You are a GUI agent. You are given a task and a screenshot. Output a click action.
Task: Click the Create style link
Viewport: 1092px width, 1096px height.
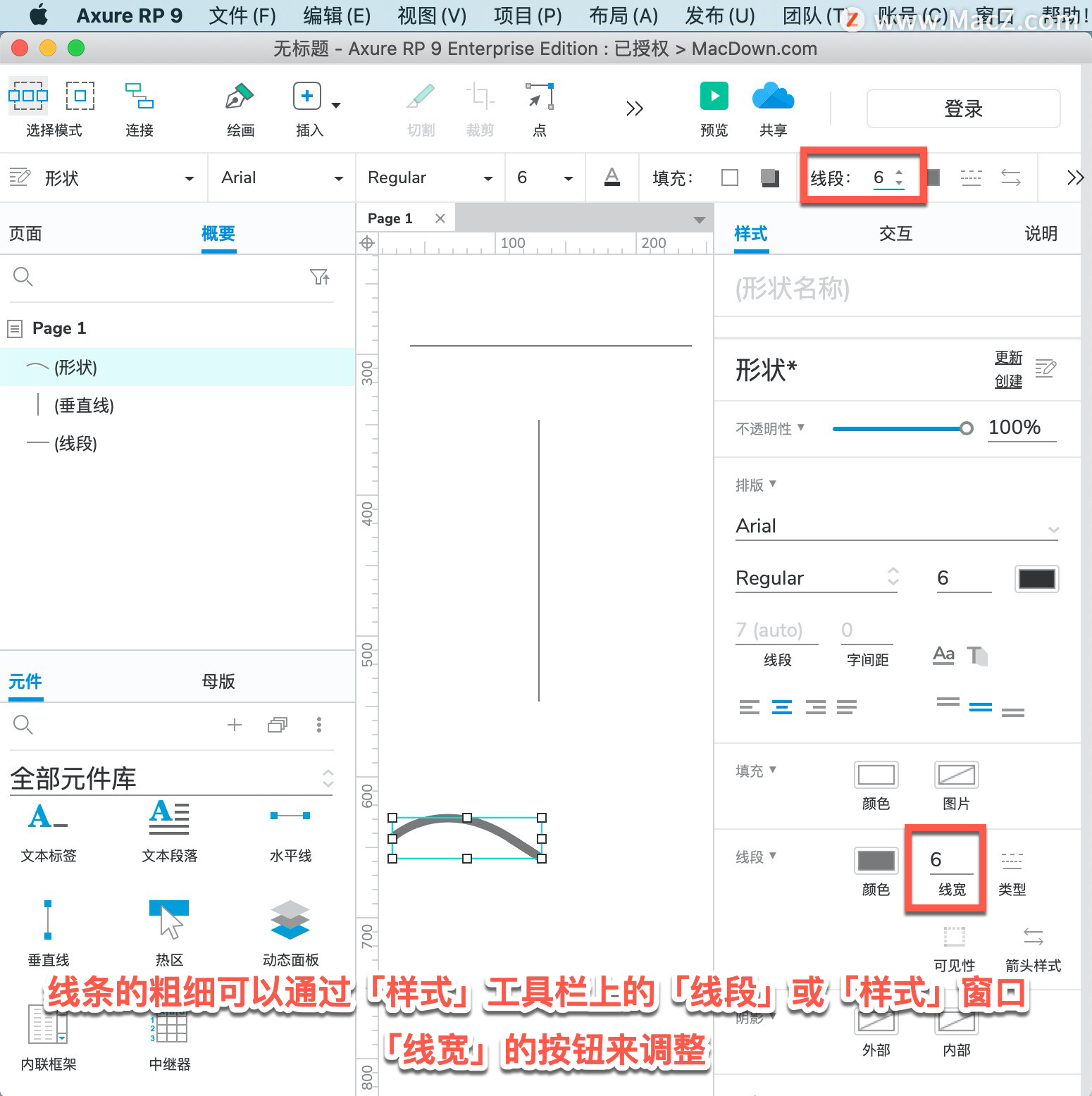pyautogui.click(x=1008, y=382)
